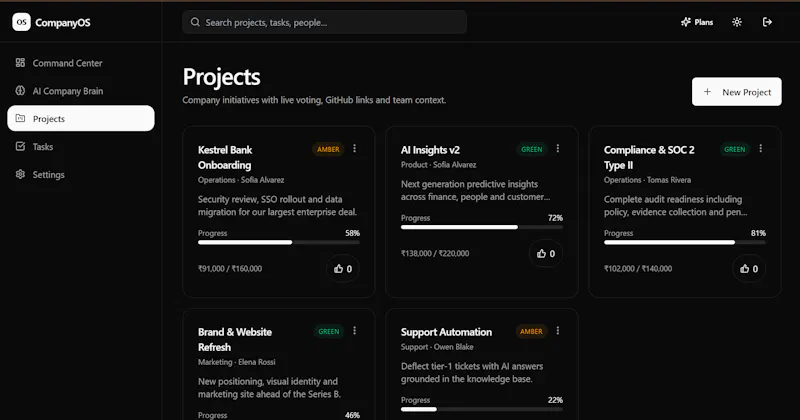Click the Plans sparkle icon

point(686,22)
